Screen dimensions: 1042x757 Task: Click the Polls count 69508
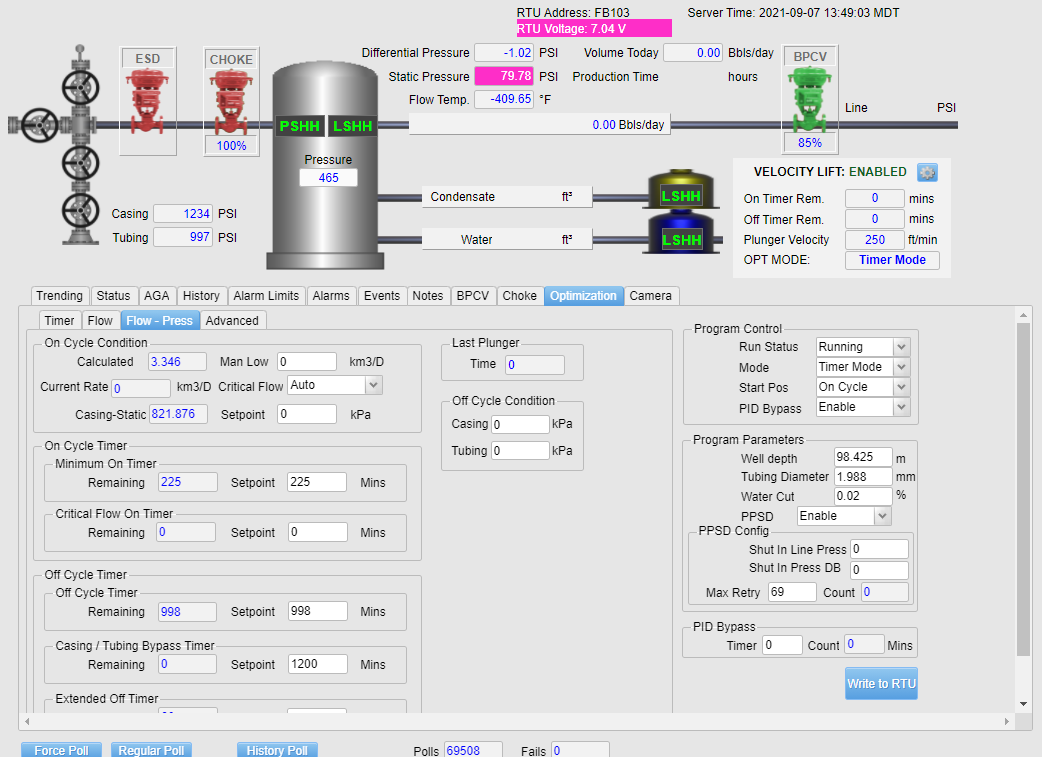point(473,750)
